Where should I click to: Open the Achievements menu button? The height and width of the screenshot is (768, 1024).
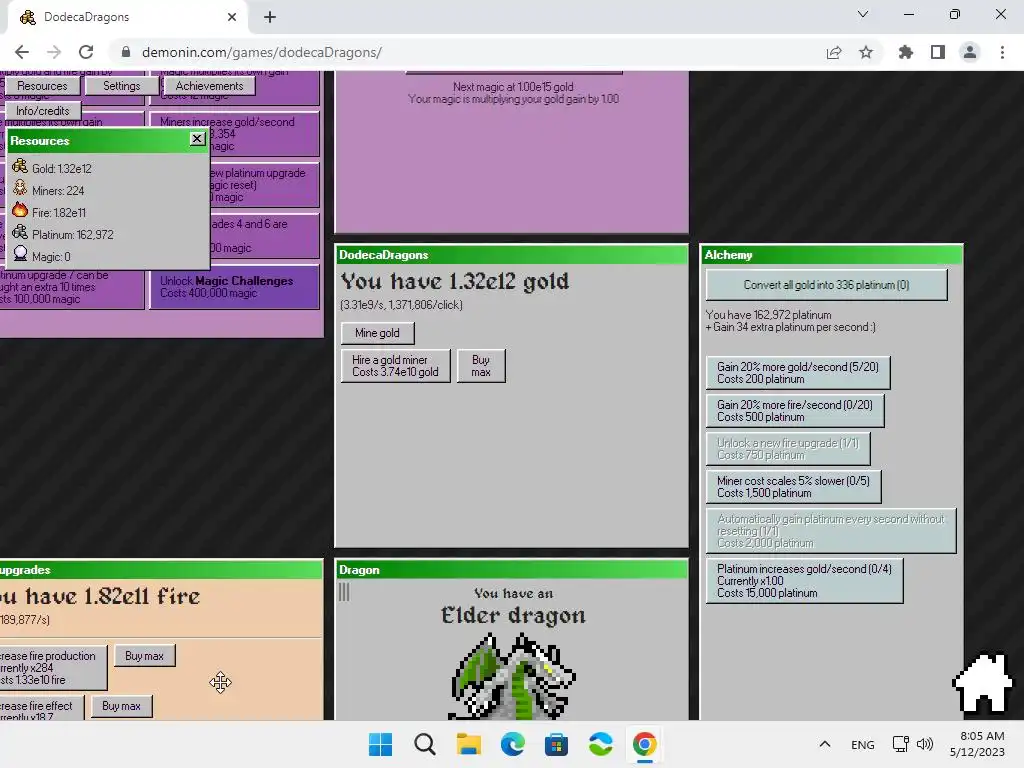(x=209, y=86)
